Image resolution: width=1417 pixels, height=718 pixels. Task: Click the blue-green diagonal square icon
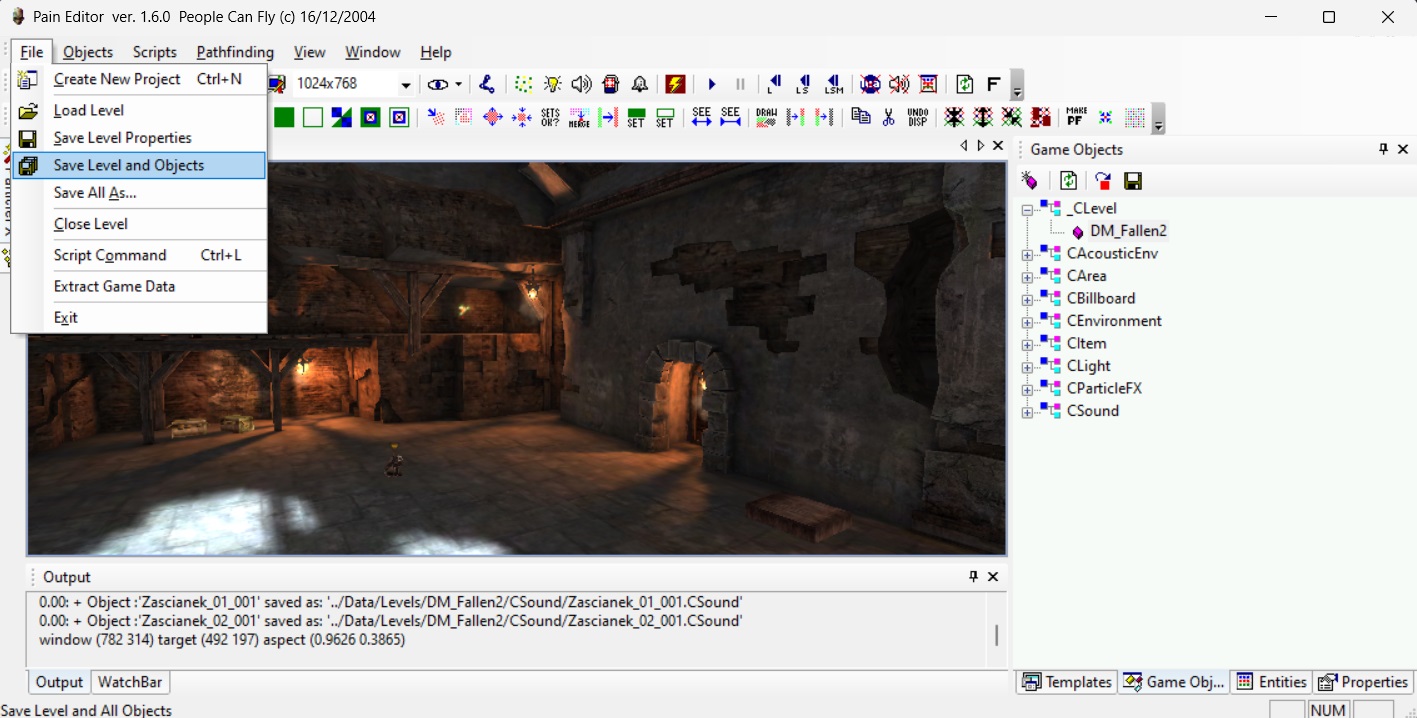[x=342, y=117]
